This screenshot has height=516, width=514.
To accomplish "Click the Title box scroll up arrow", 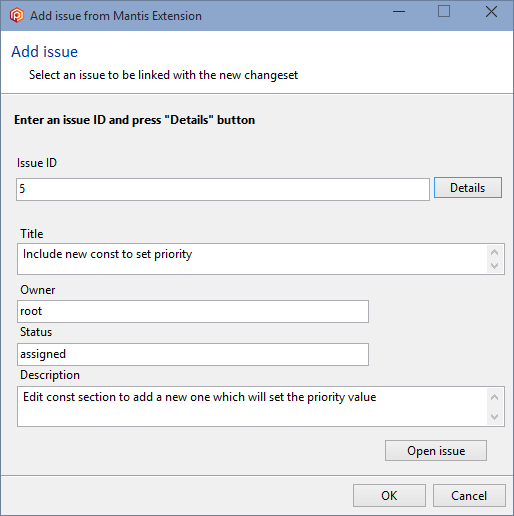I will pyautogui.click(x=495, y=252).
